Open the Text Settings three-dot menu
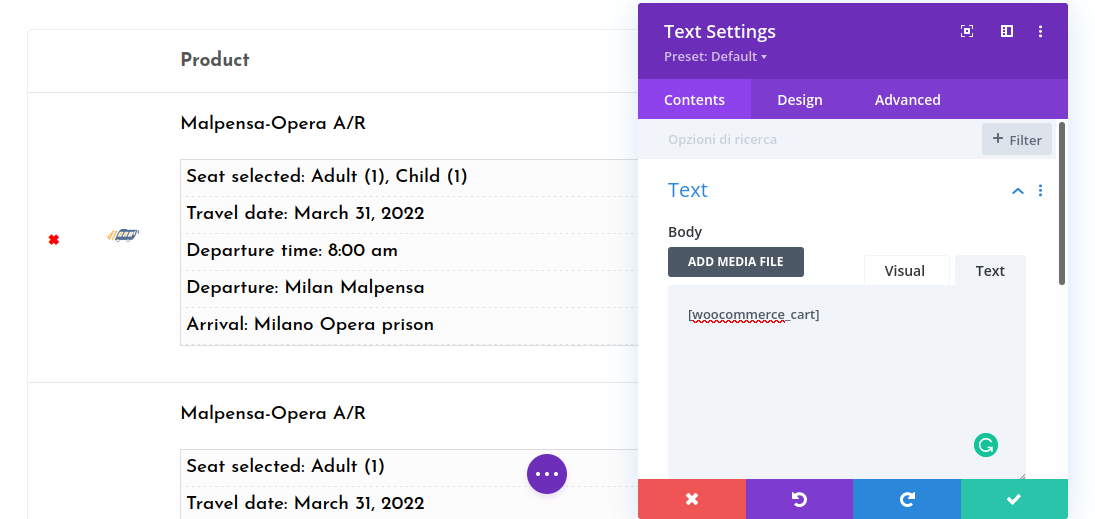Image resolution: width=1095 pixels, height=519 pixels. click(x=1041, y=31)
